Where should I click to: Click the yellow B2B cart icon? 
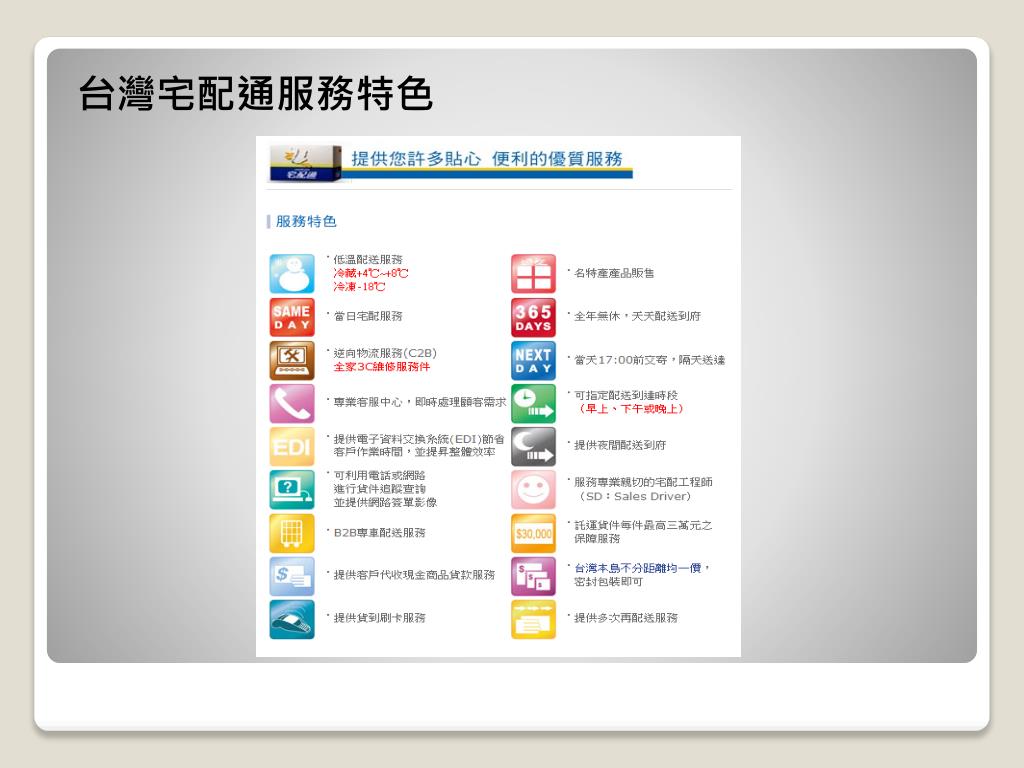click(x=292, y=533)
